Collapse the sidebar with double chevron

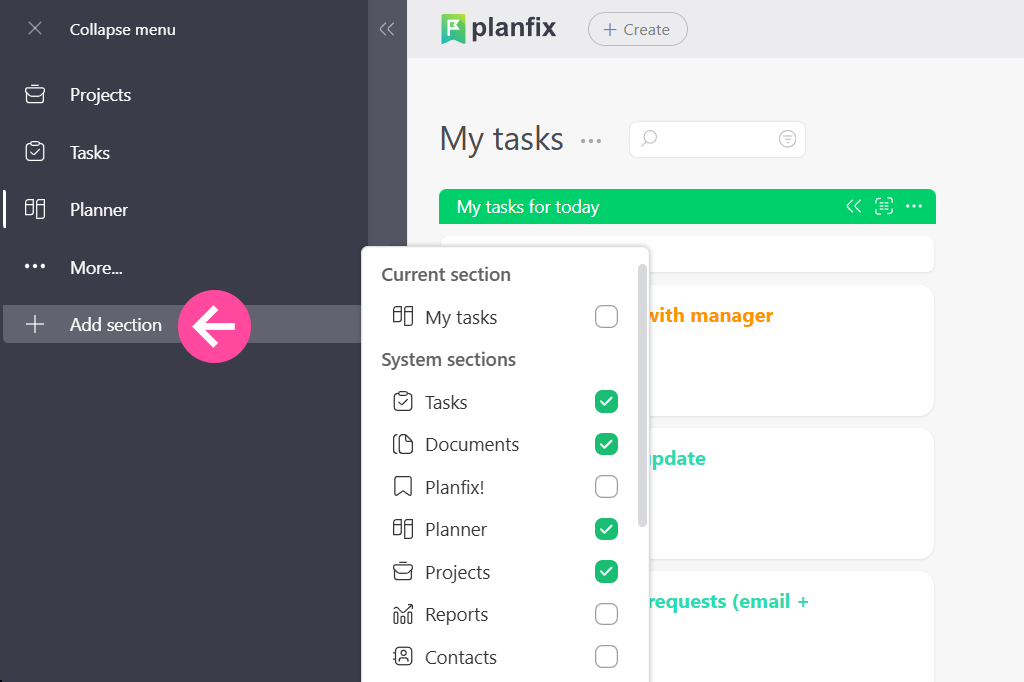[x=387, y=29]
